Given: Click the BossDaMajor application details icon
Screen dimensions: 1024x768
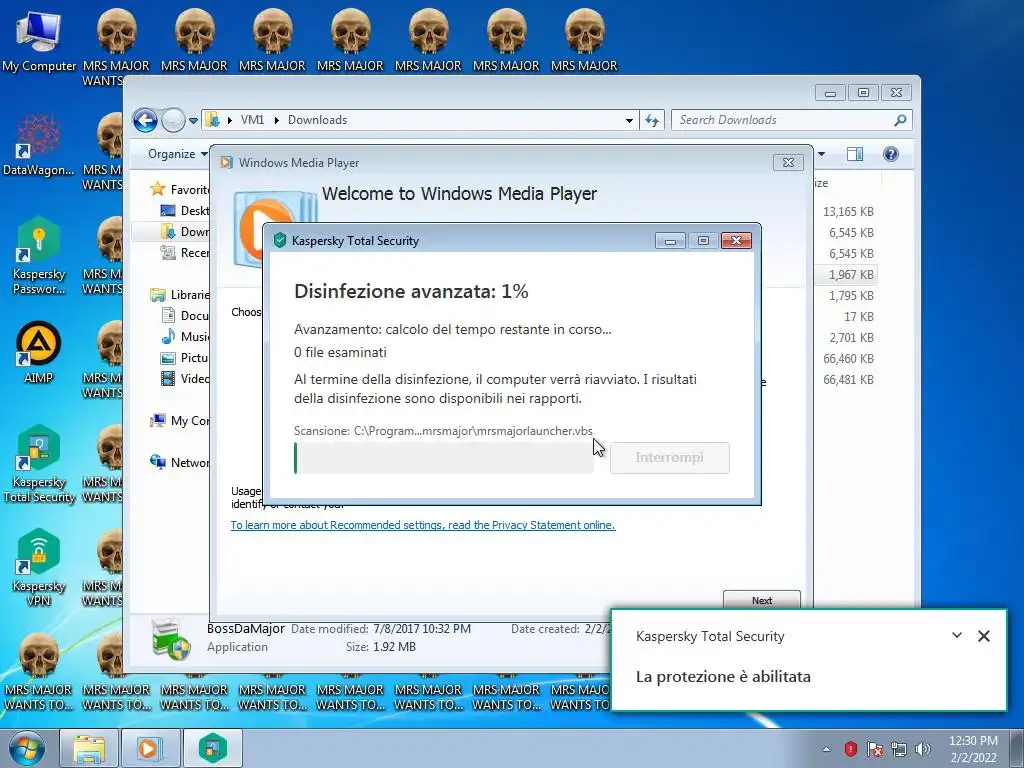Looking at the screenshot, I should (x=170, y=638).
